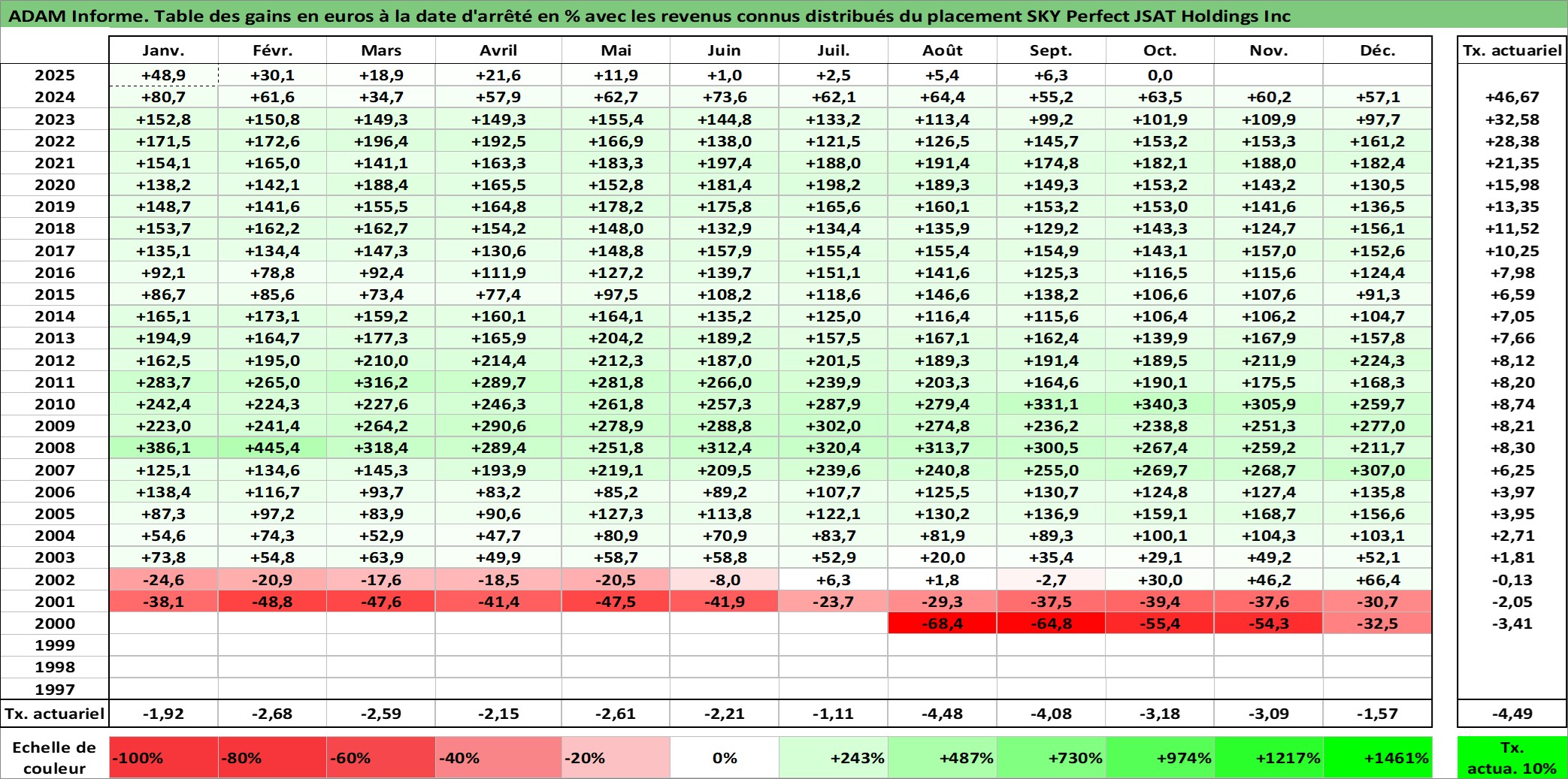This screenshot has width=1568, height=779.
Task: Click the -20% light pink scale swatch
Action: click(x=616, y=757)
